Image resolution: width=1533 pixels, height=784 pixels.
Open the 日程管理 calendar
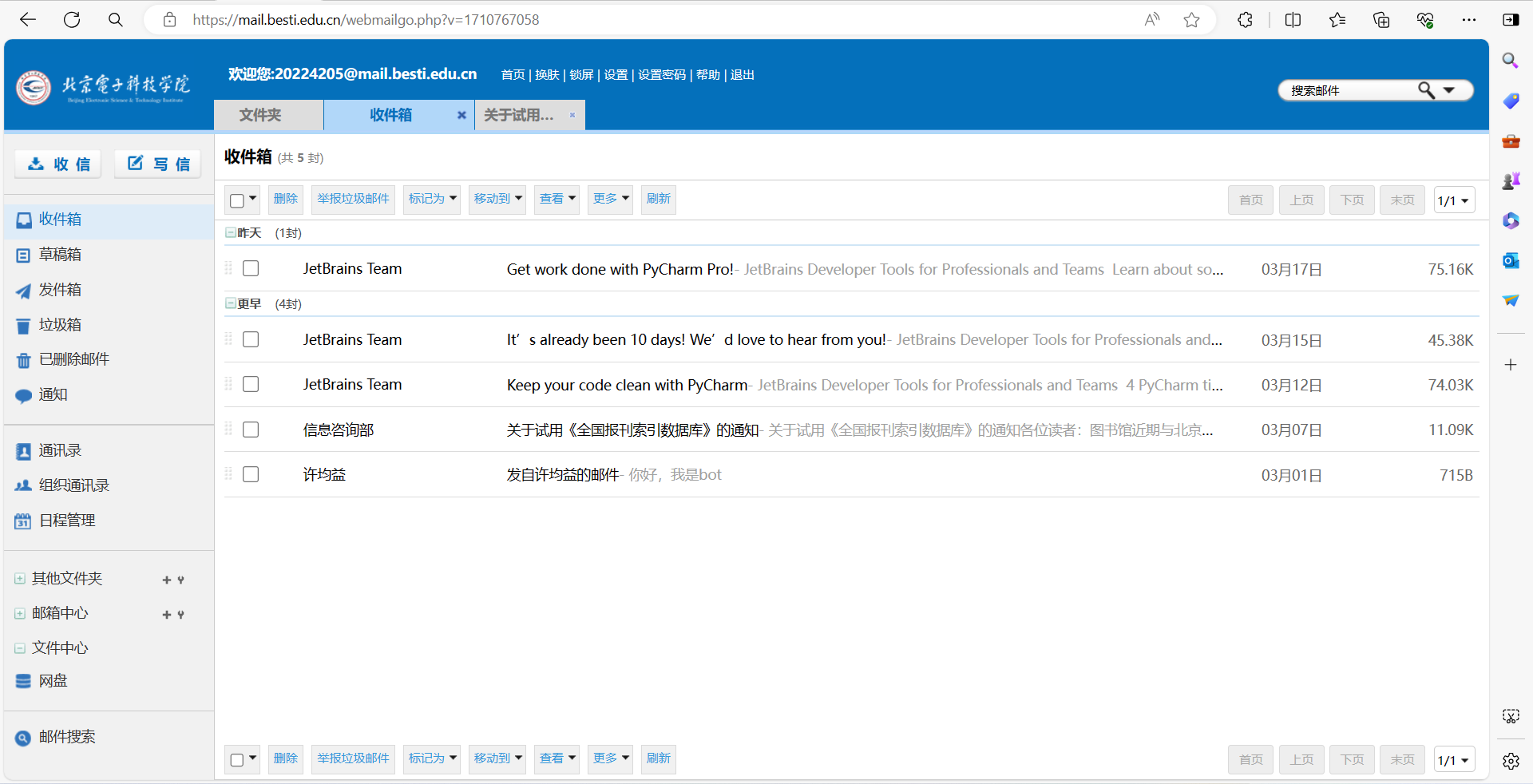click(x=66, y=521)
